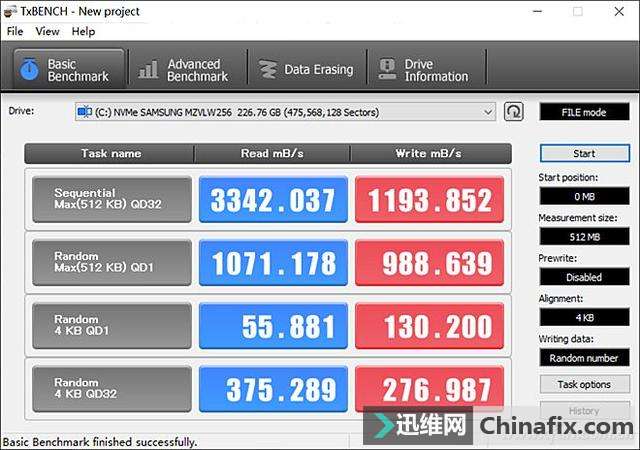Open the View menu

[47, 31]
